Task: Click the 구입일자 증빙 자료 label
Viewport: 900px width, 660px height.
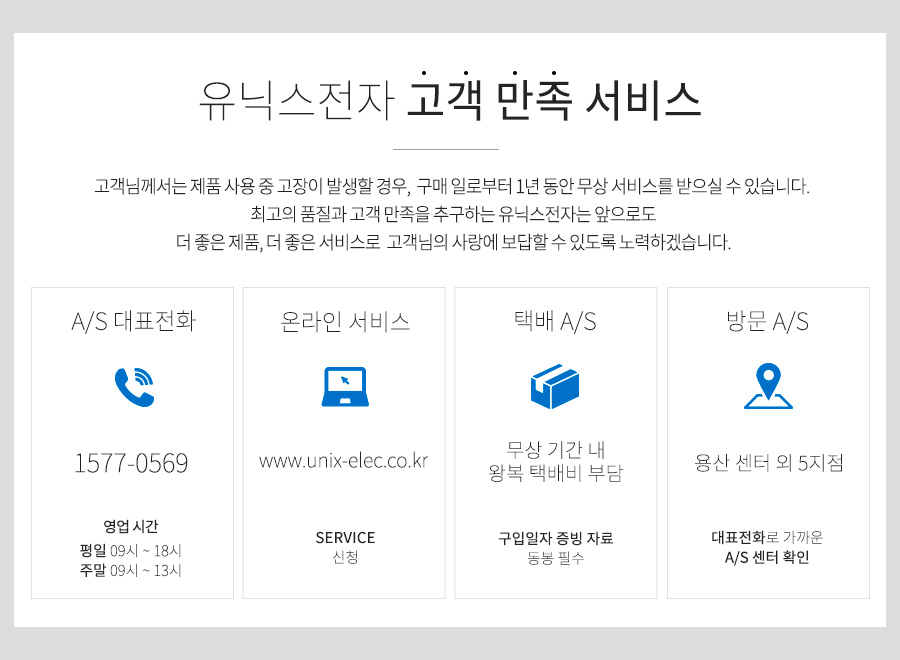Action: click(x=555, y=538)
